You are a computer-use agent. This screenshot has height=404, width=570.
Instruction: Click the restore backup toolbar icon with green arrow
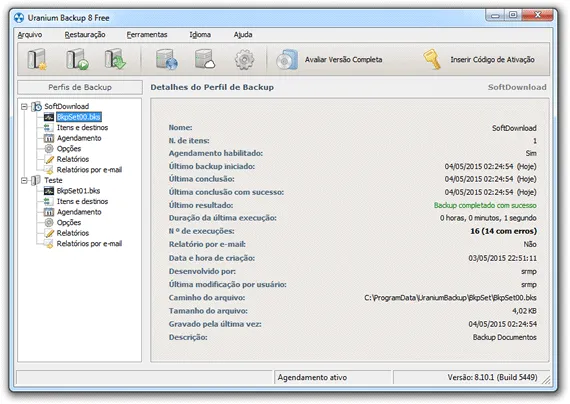coord(115,59)
